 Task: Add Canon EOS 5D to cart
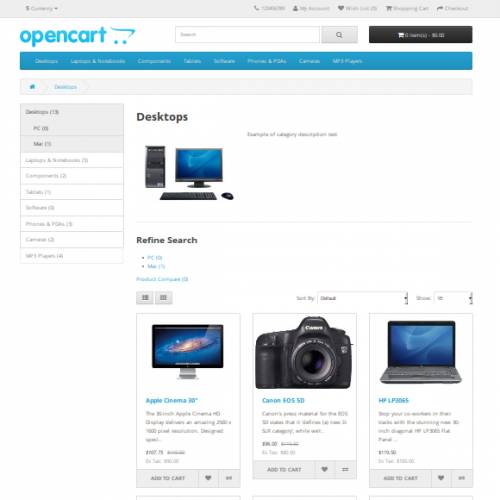(284, 469)
